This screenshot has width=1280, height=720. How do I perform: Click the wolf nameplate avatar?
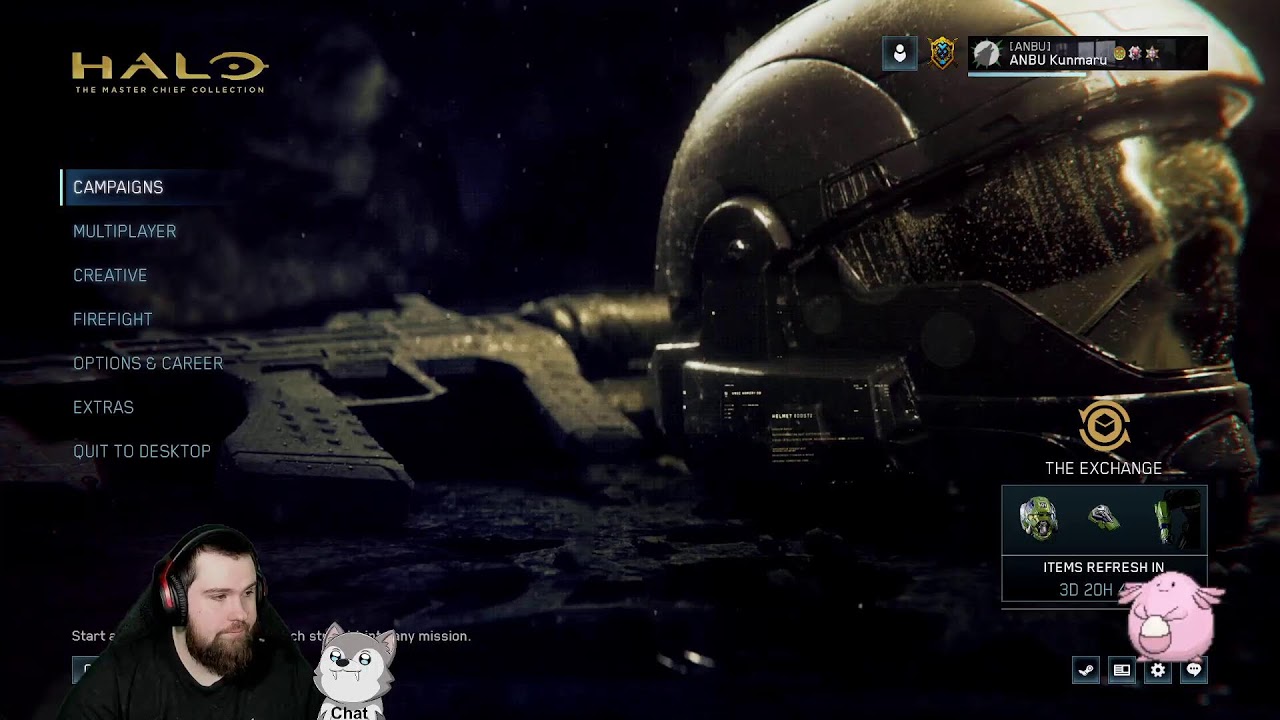point(987,54)
